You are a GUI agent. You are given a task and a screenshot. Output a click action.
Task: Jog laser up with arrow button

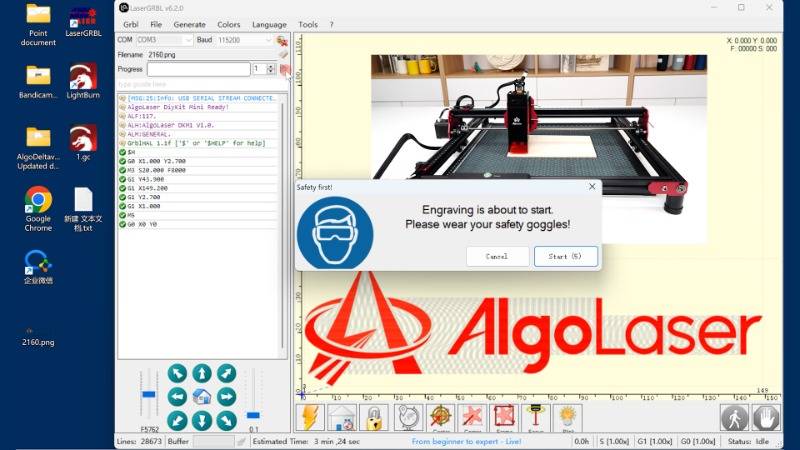pos(202,373)
